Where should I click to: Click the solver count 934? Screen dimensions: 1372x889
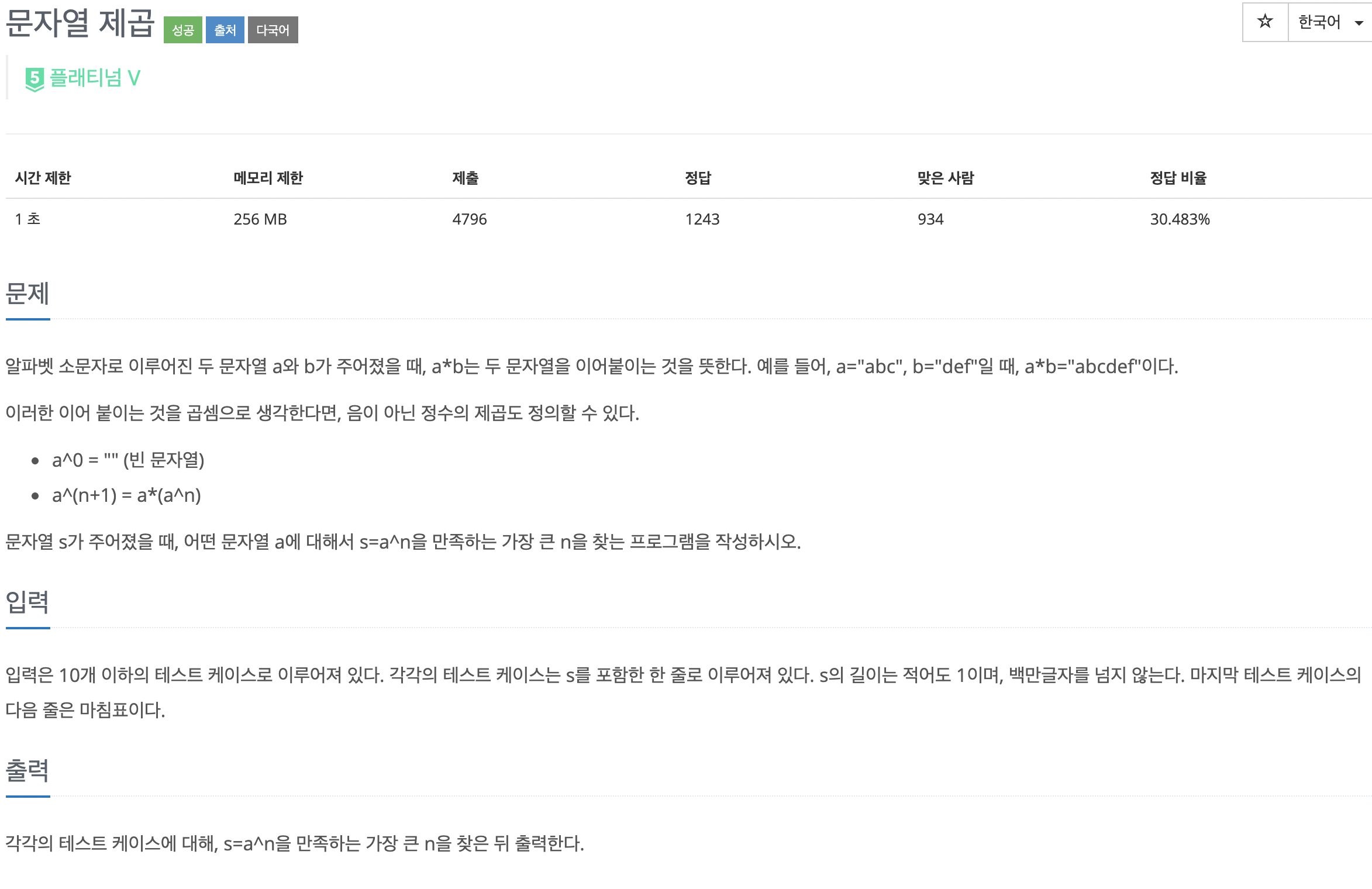(929, 219)
